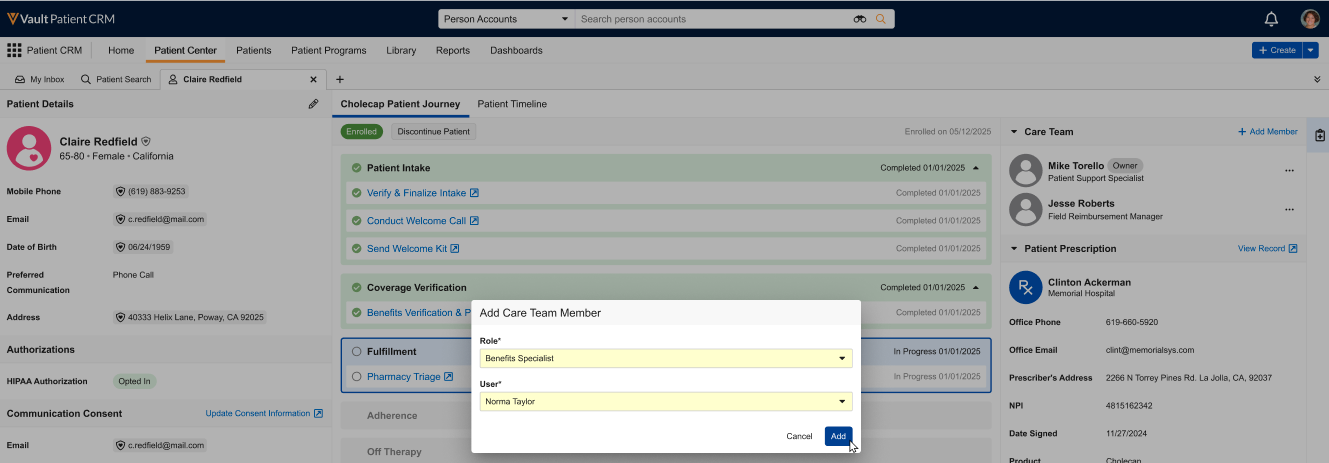
Task: Click the search person accounts field
Action: [x=712, y=19]
